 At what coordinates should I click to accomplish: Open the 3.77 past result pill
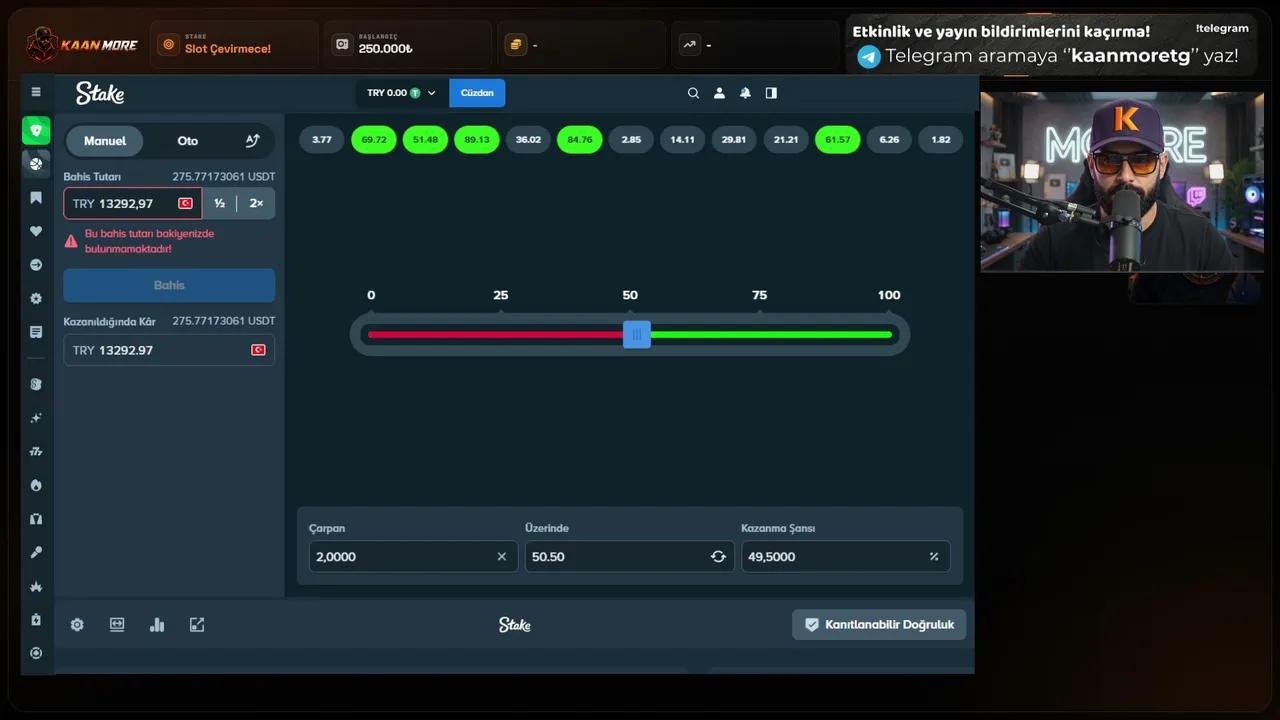[x=322, y=140]
